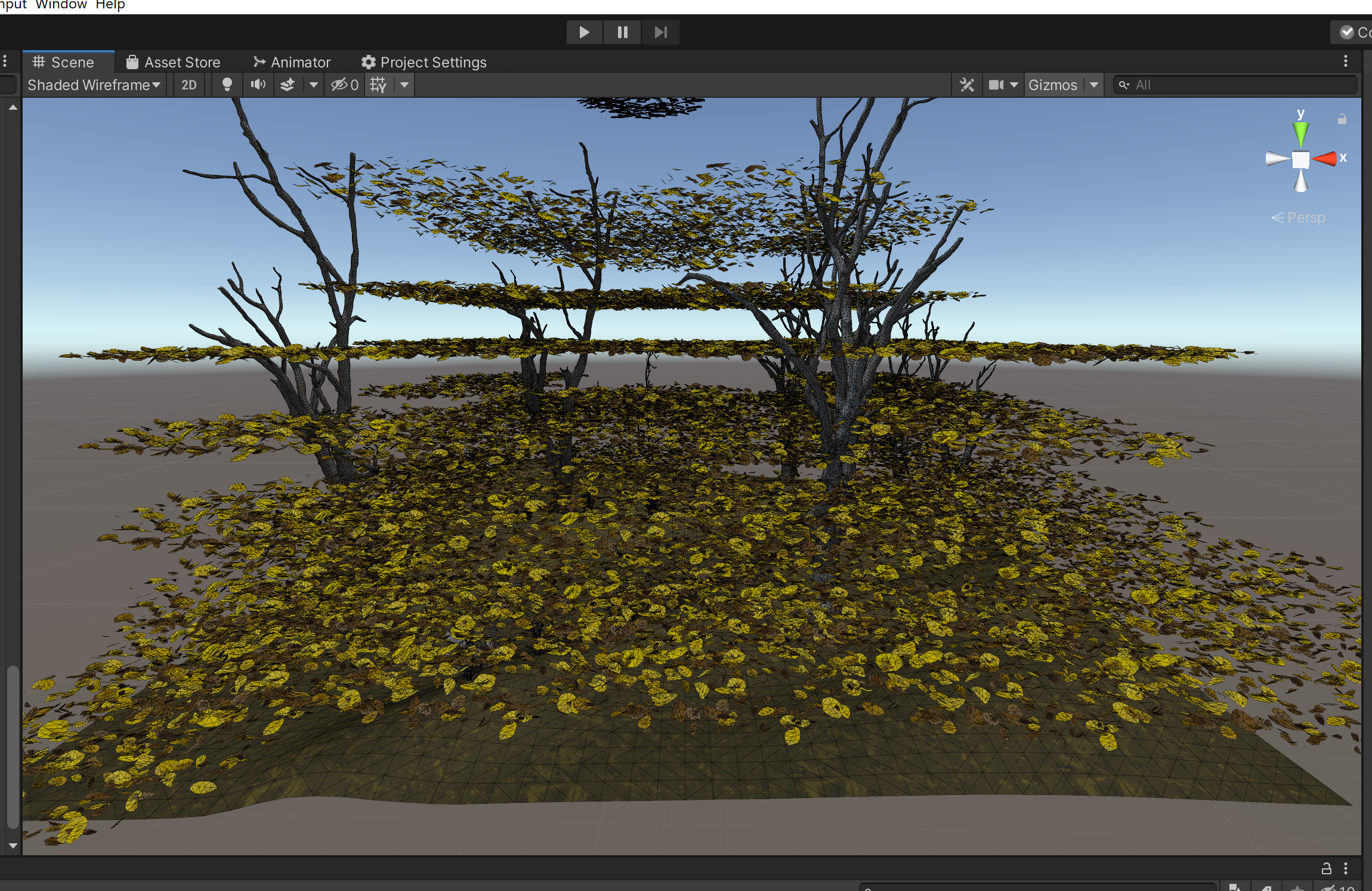Click the green Y axis cone
The height and width of the screenshot is (891, 1372).
[x=1300, y=132]
